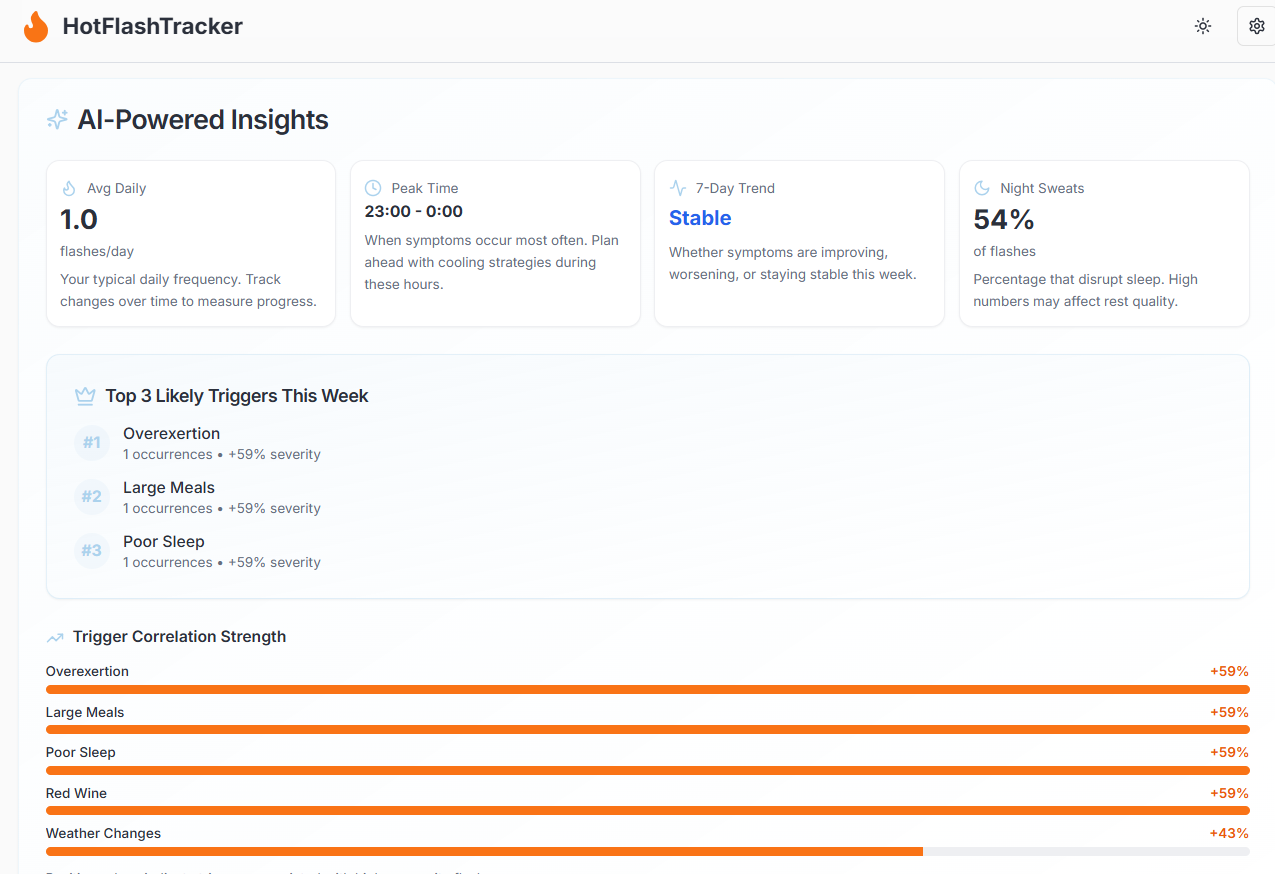Click the 23:00 - 0:00 peak time value

click(414, 211)
